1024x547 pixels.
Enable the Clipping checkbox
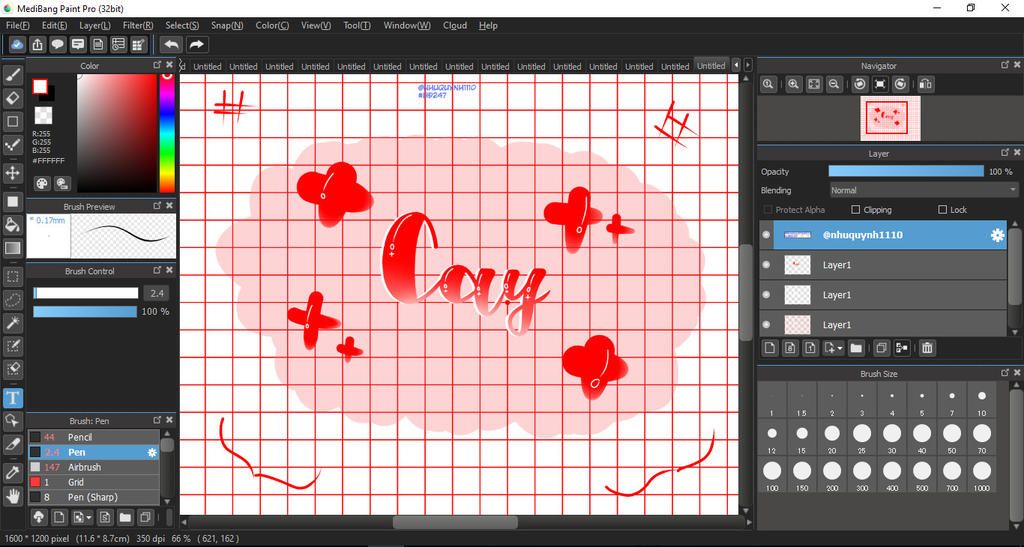coord(856,210)
